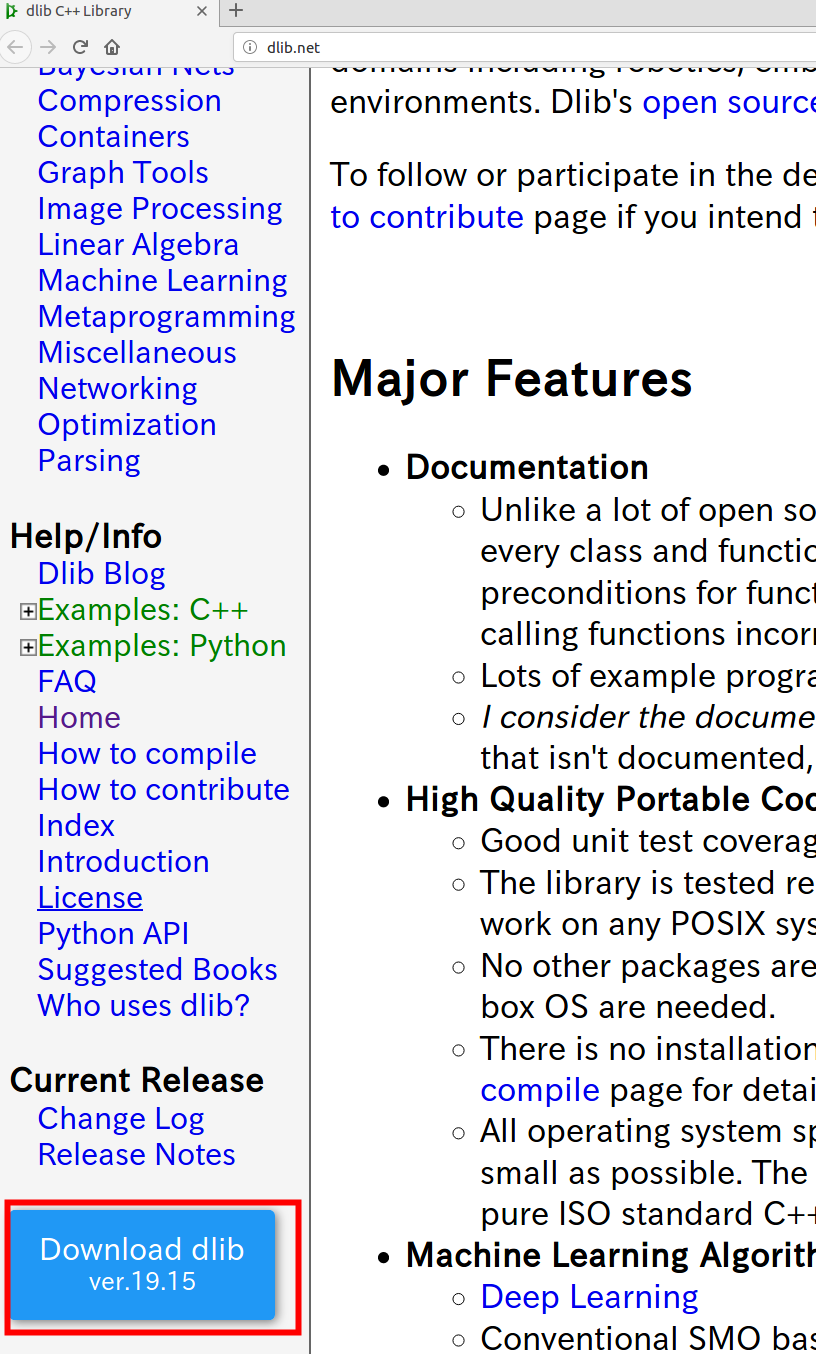View the Release Notes link
Viewport: 816px width, 1354px height.
point(137,1155)
